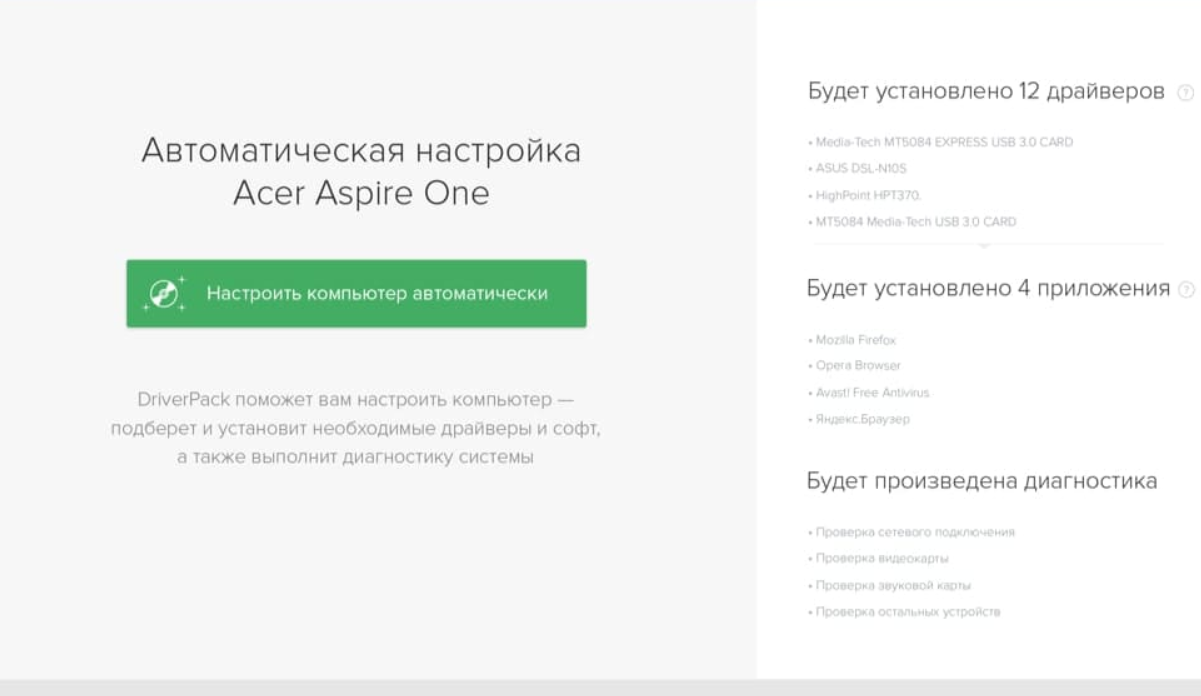Choose MT5084 Media-Tech USB 3.0 CARD entry
1201x696 pixels.
[x=915, y=222]
